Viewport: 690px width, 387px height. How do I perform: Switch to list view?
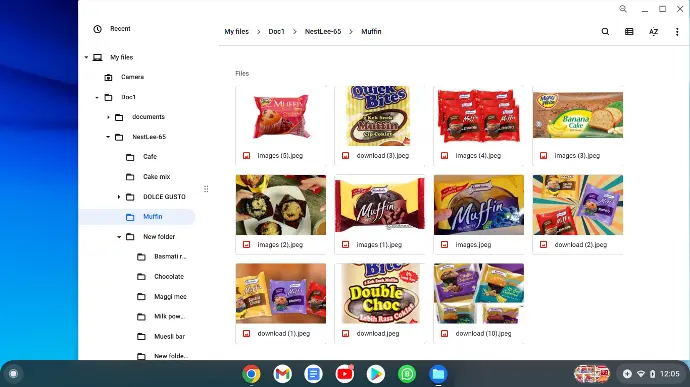pyautogui.click(x=629, y=32)
